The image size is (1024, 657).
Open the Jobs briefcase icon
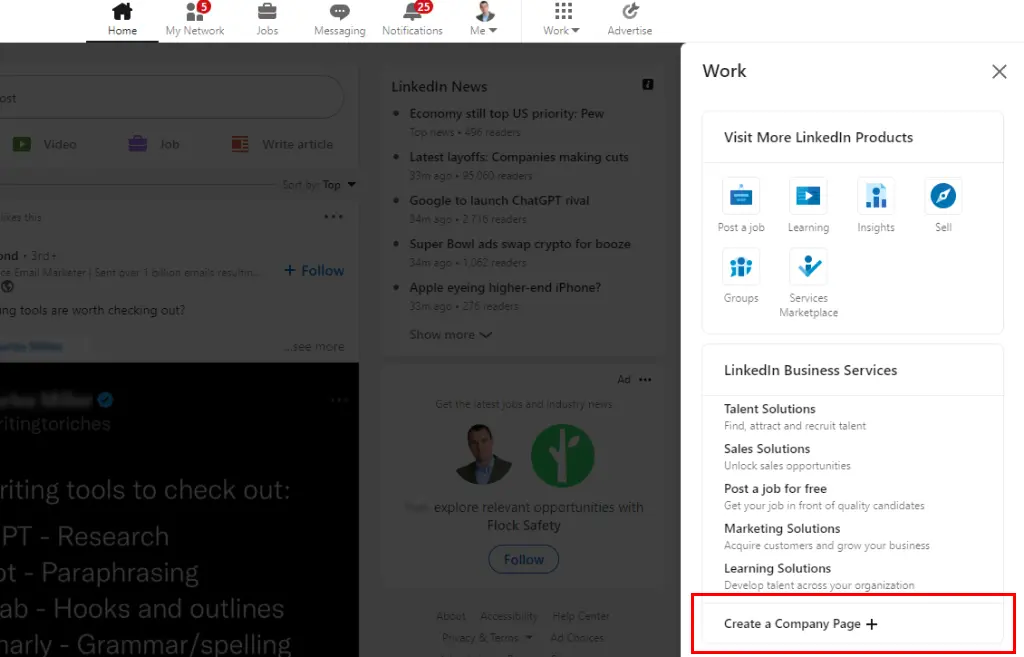tap(267, 11)
